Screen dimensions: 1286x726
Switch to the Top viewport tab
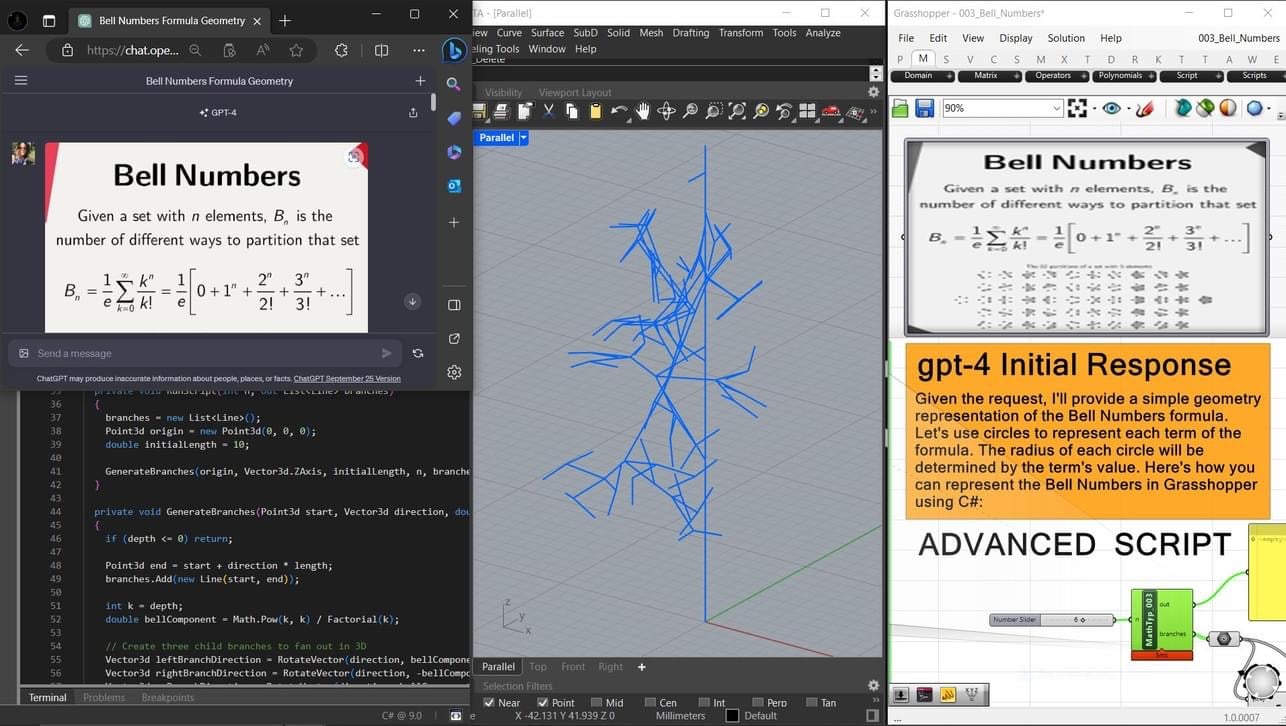tap(538, 667)
